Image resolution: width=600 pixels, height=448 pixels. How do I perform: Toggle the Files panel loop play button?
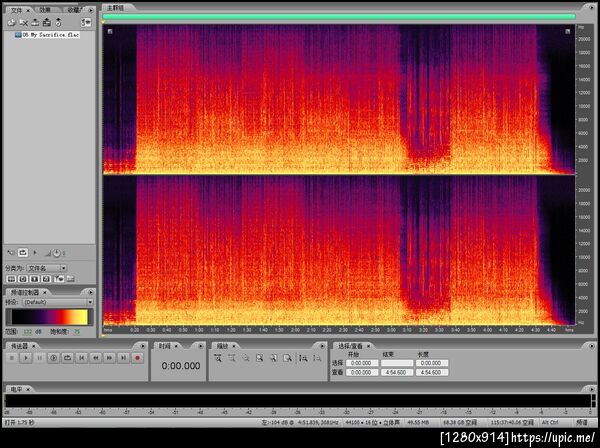coord(23,253)
